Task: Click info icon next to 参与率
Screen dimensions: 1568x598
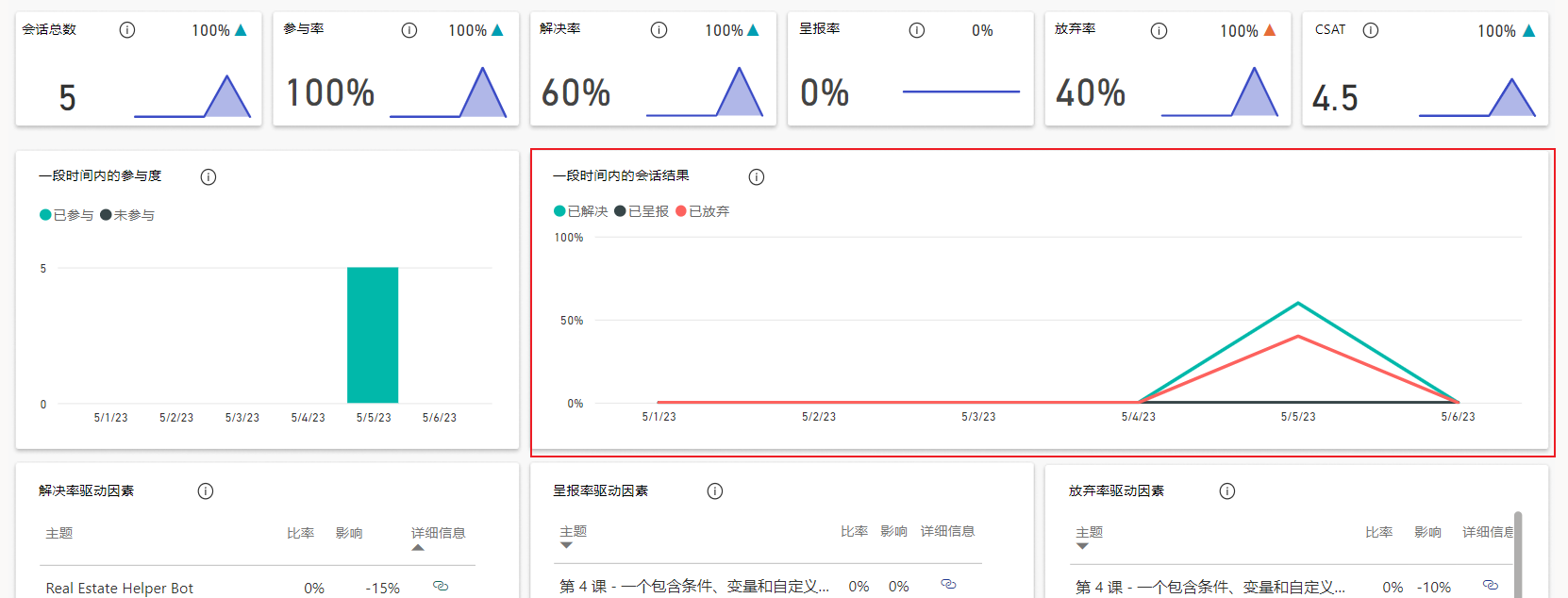Action: [x=409, y=30]
